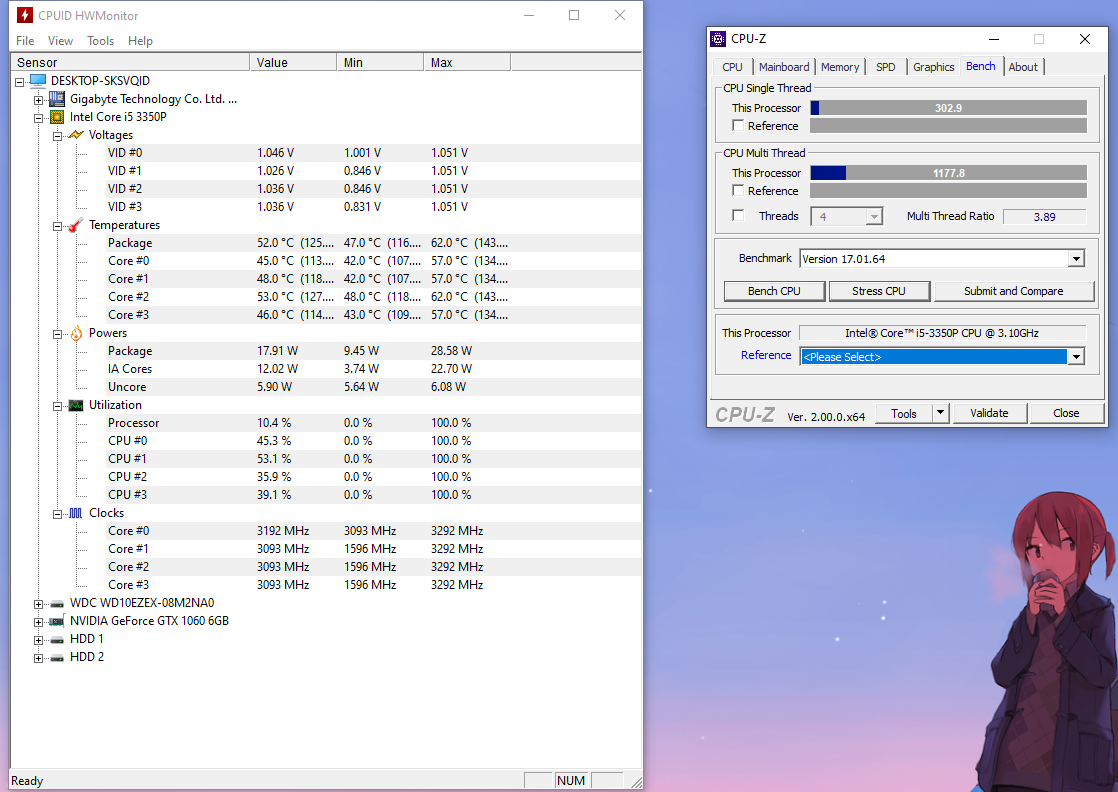1118x792 pixels.
Task: Click the Clocks waveform icon
Action: (76, 513)
